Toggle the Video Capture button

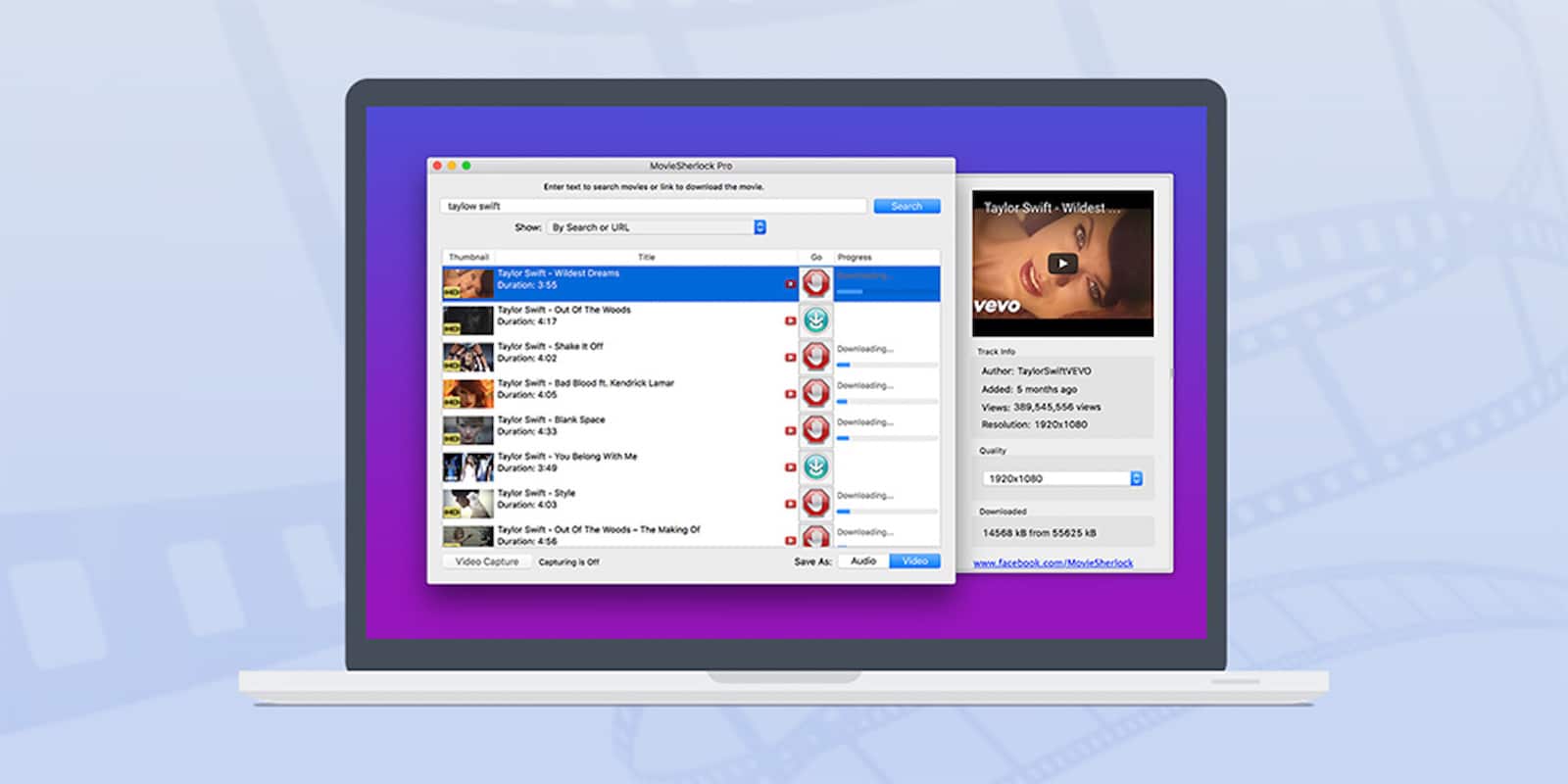click(487, 562)
